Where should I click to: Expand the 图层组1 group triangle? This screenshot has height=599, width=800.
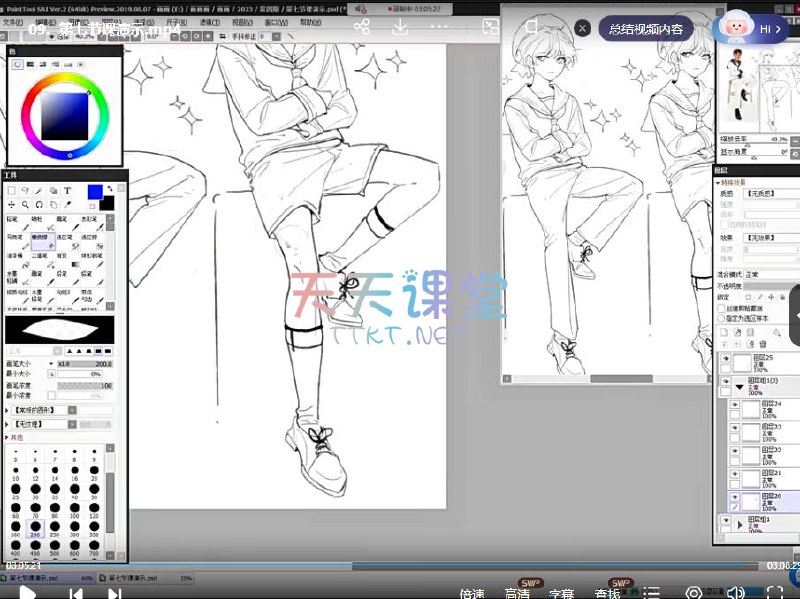pos(740,525)
